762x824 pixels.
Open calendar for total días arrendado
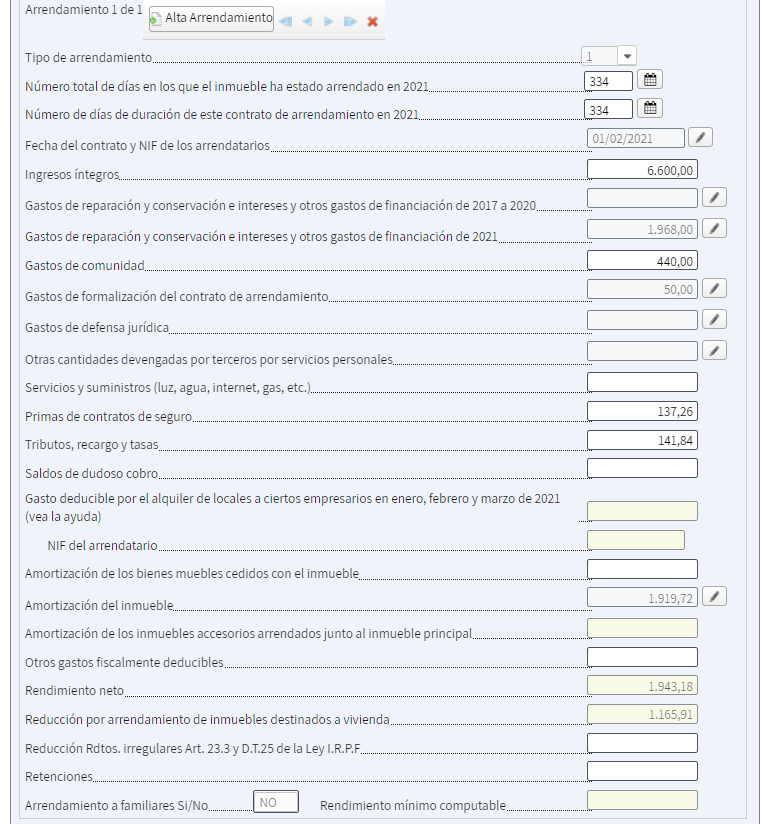(649, 80)
